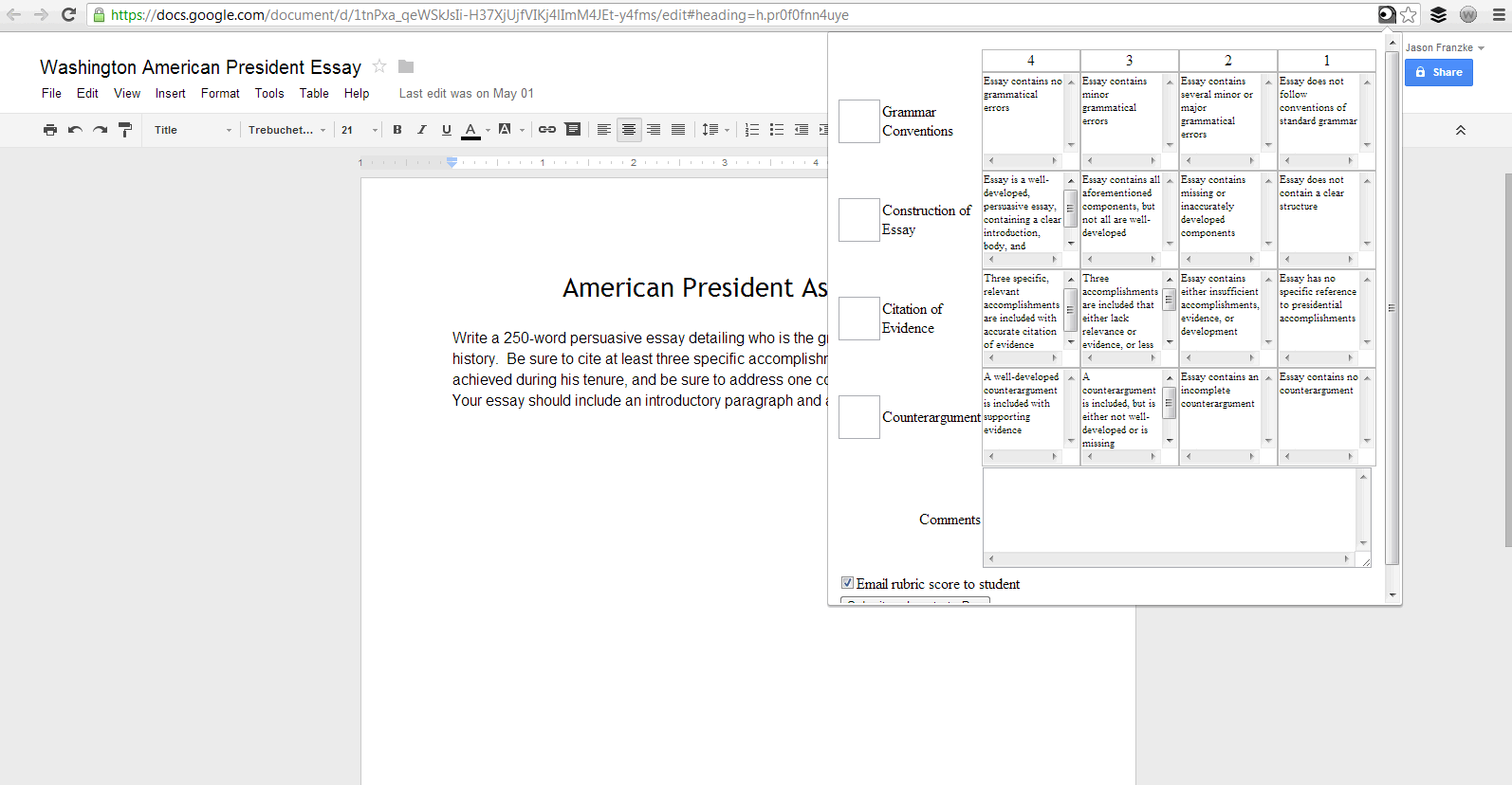This screenshot has height=785, width=1512.
Task: Open the View menu
Action: [x=127, y=93]
